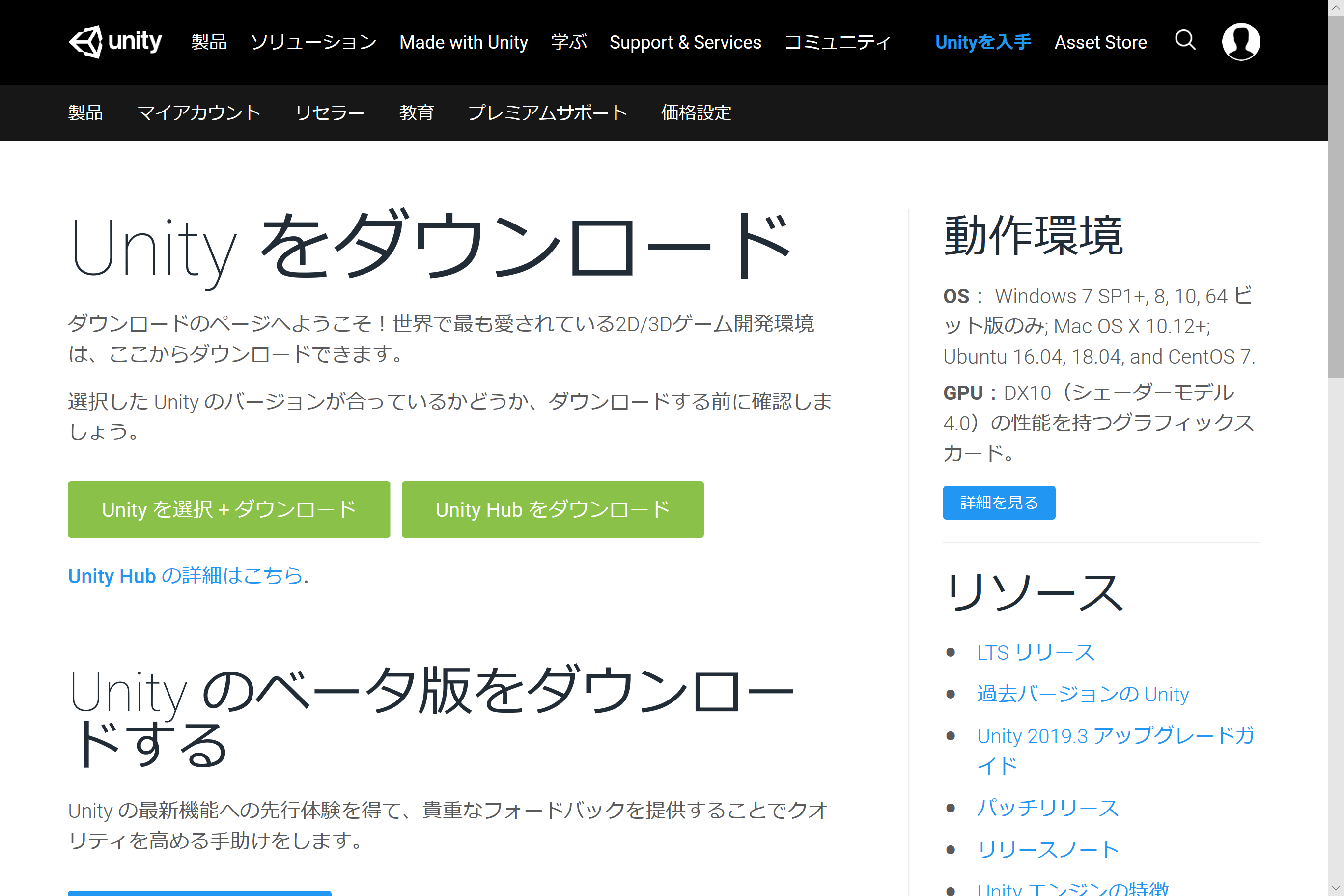
Task: Select the マイアカウント sub-navigation tab
Action: click(x=199, y=112)
